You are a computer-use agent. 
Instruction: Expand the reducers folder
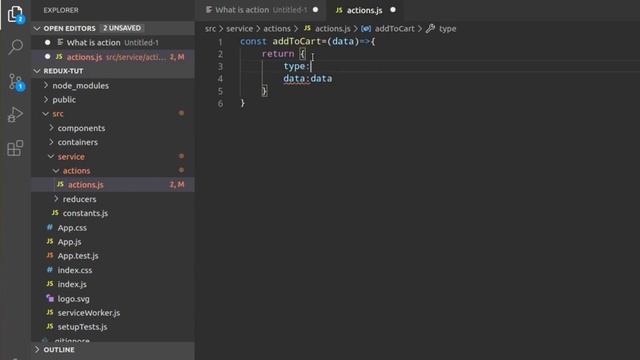(56, 199)
